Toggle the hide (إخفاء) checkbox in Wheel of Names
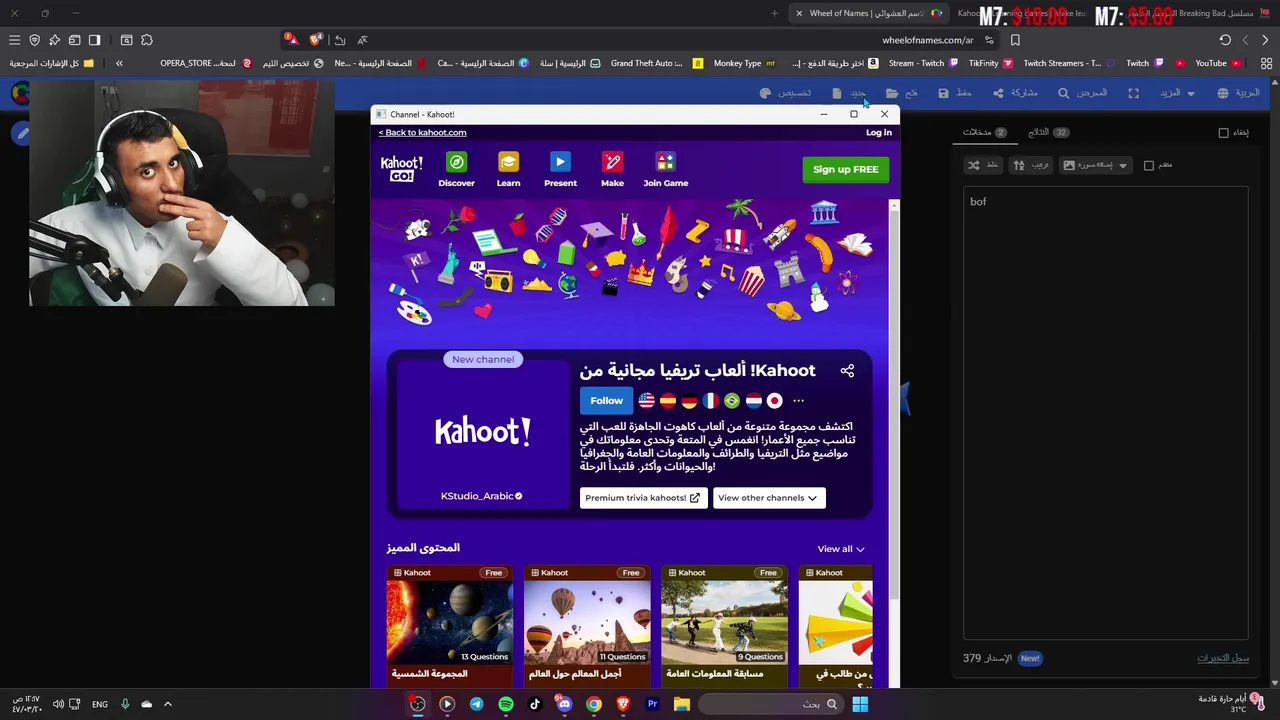The width and height of the screenshot is (1280, 720). click(1223, 133)
